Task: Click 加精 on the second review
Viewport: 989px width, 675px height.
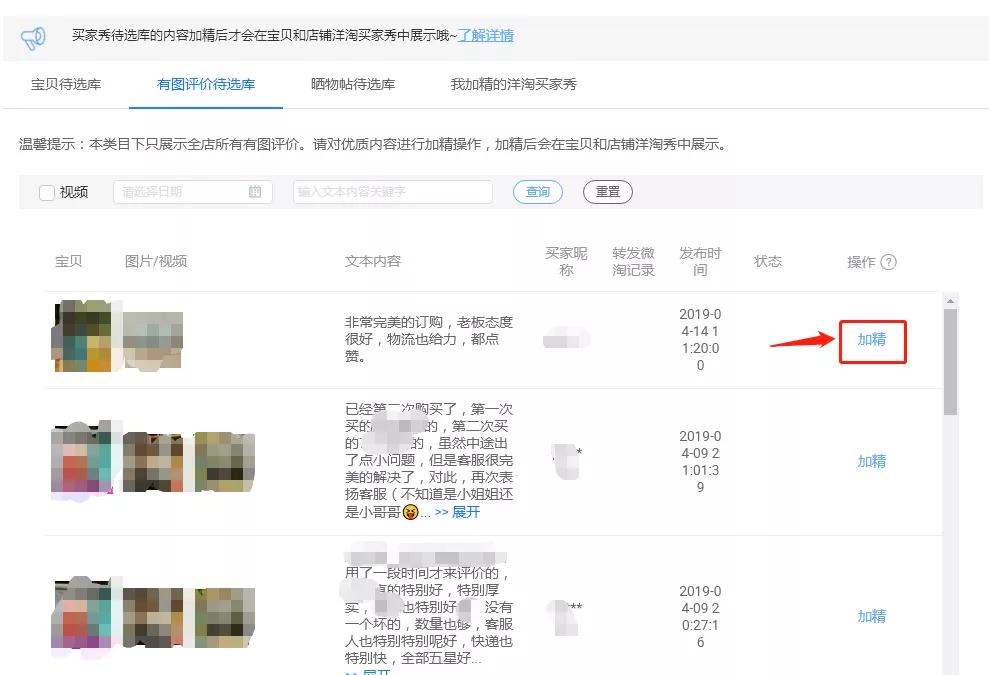Action: [x=871, y=461]
